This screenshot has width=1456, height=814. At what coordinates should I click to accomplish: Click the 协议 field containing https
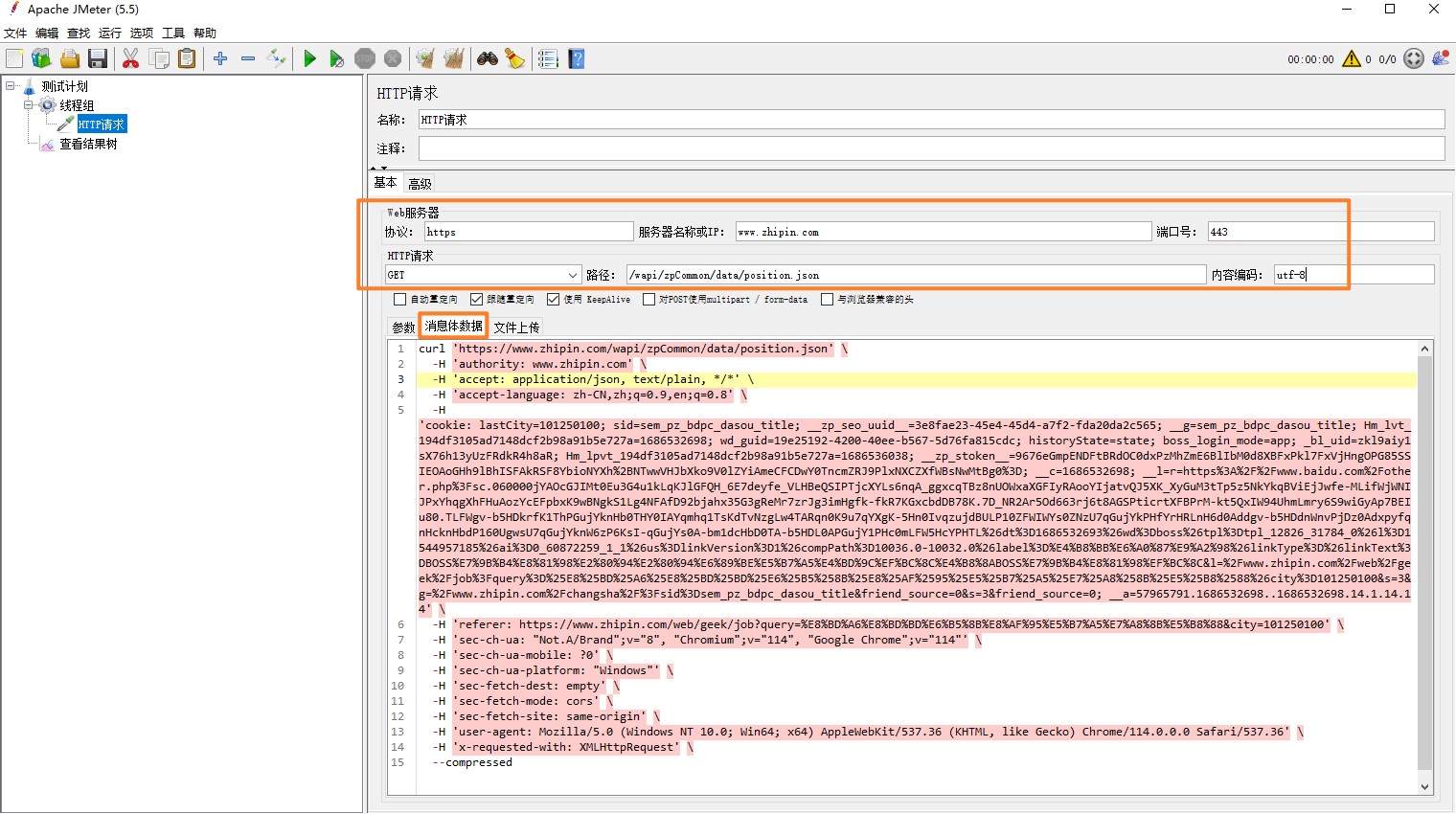pos(529,232)
